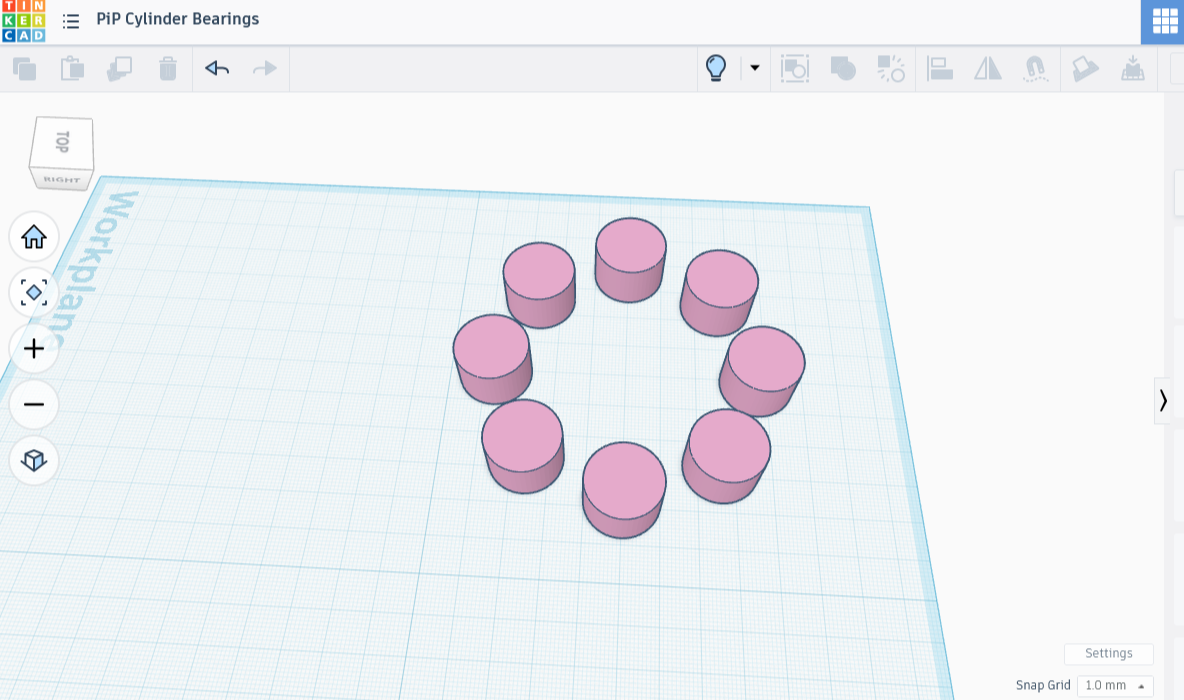Zoom out with the minus button

34,404
